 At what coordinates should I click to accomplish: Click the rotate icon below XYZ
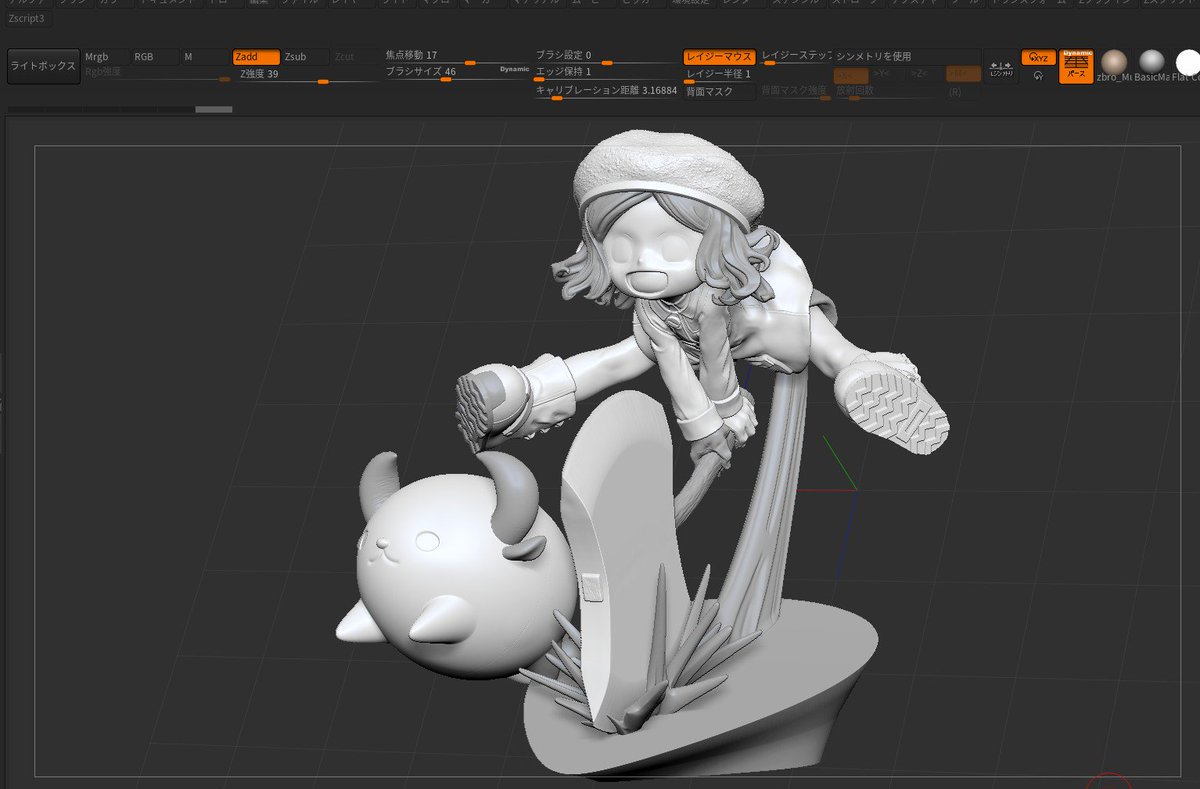pyautogui.click(x=1038, y=75)
